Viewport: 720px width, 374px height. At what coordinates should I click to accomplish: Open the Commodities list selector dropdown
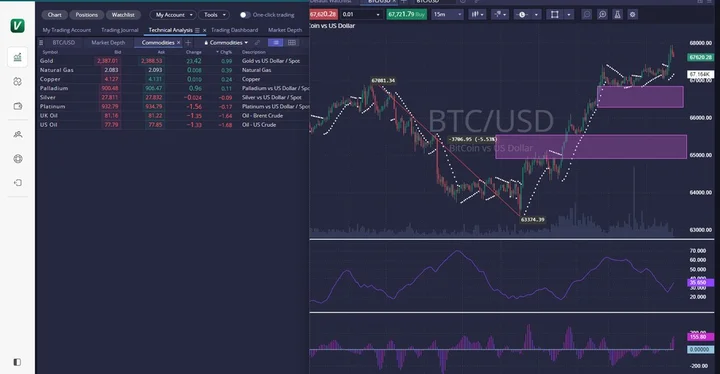pyautogui.click(x=225, y=42)
